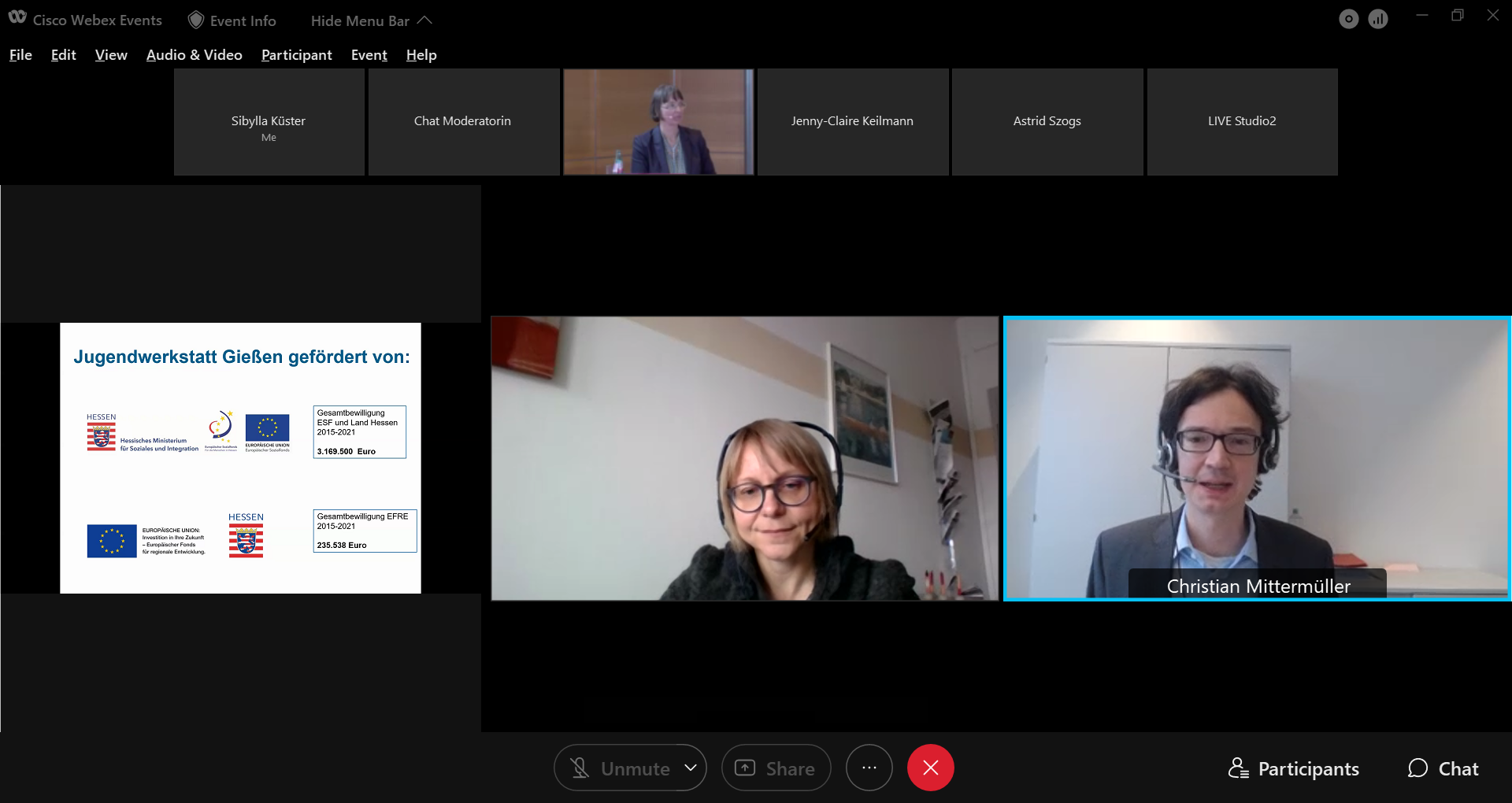1512x803 pixels.
Task: Click the video of woman with headset
Action: [745, 458]
